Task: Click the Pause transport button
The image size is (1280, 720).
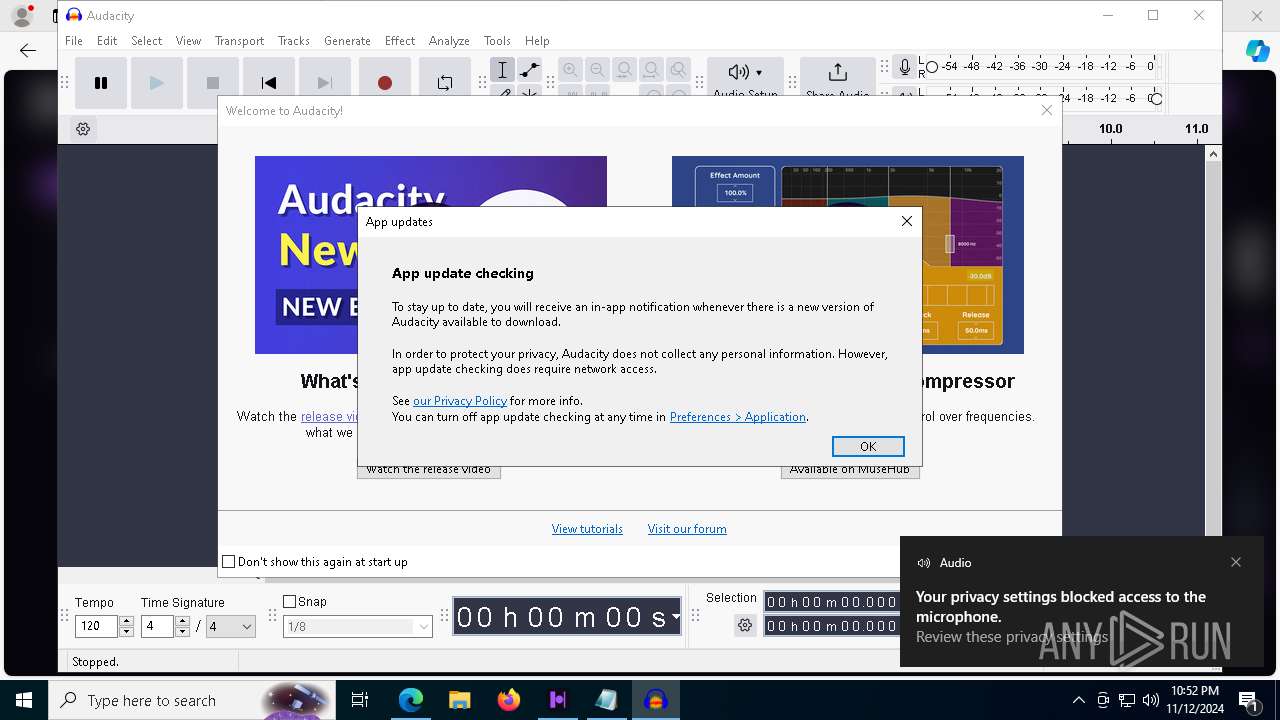Action: tap(101, 83)
